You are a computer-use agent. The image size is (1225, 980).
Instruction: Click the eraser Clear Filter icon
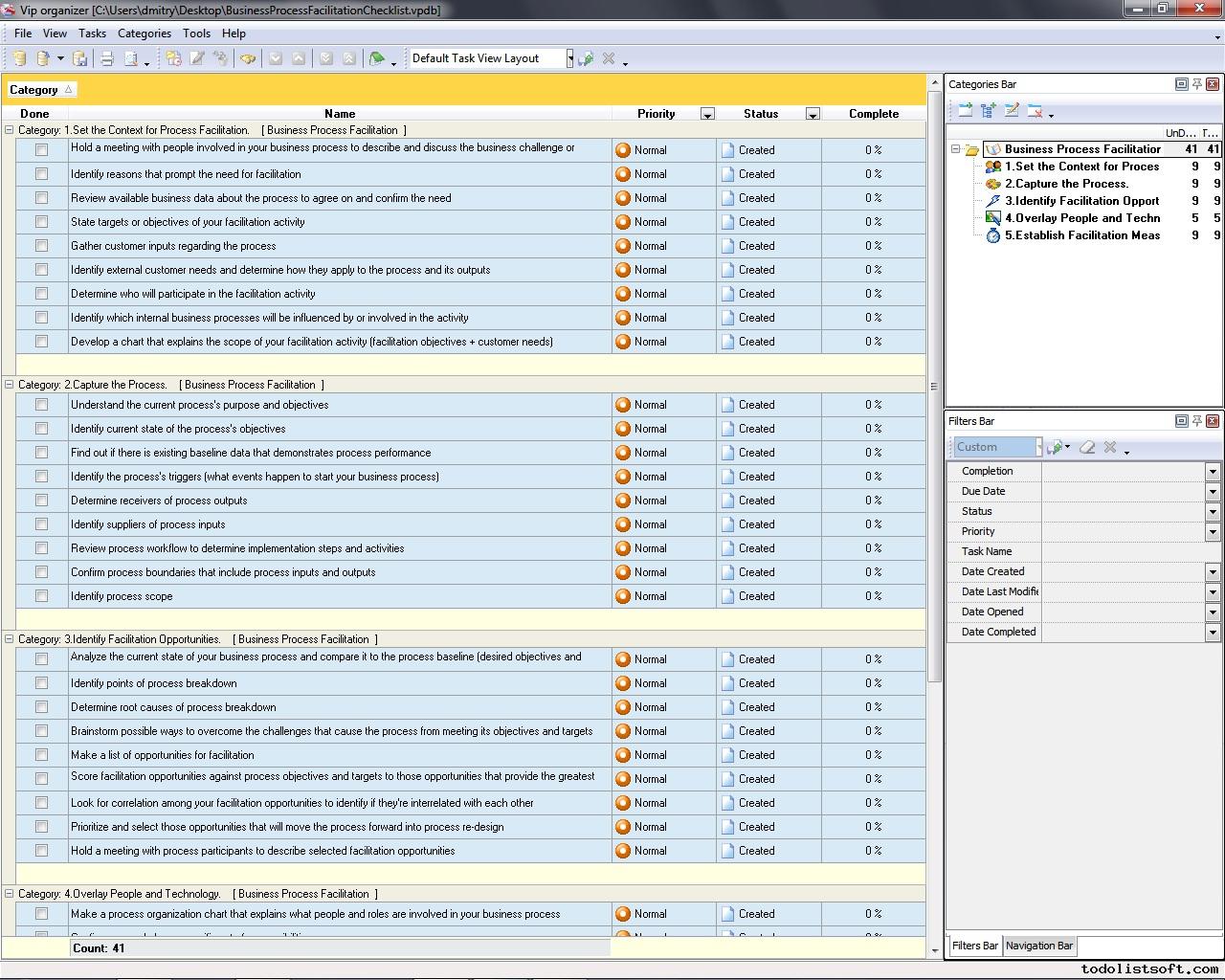(x=1087, y=447)
